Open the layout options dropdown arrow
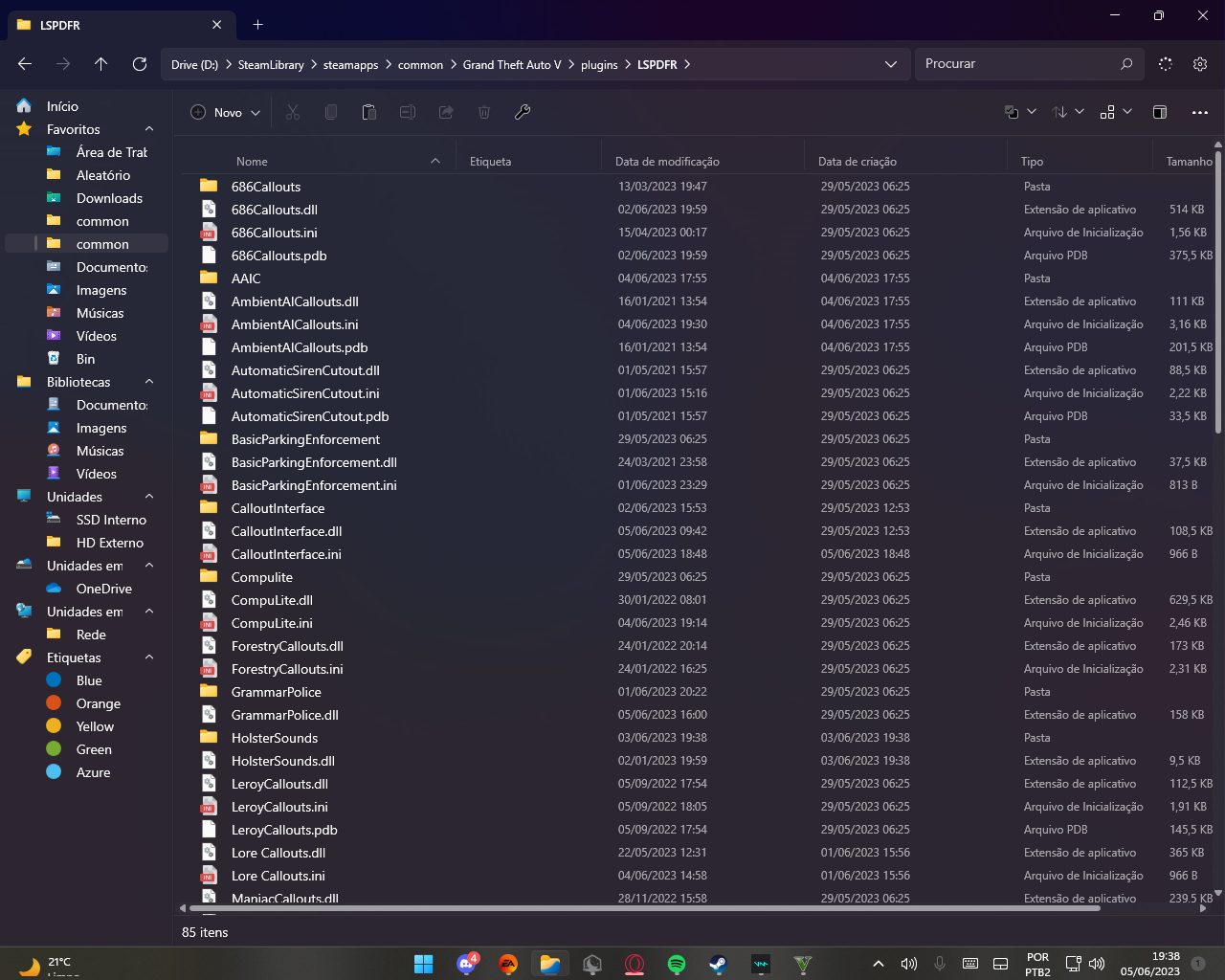Screen dimensions: 1225x980 click(x=1127, y=112)
